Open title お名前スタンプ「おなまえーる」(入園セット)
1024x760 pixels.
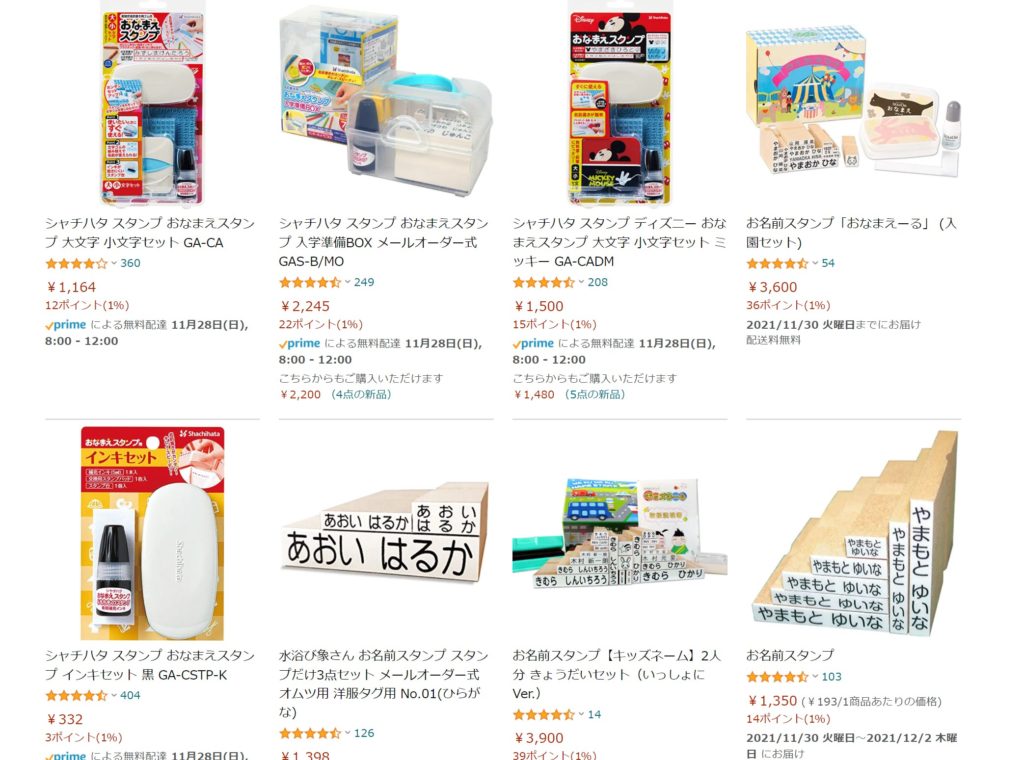coord(851,232)
